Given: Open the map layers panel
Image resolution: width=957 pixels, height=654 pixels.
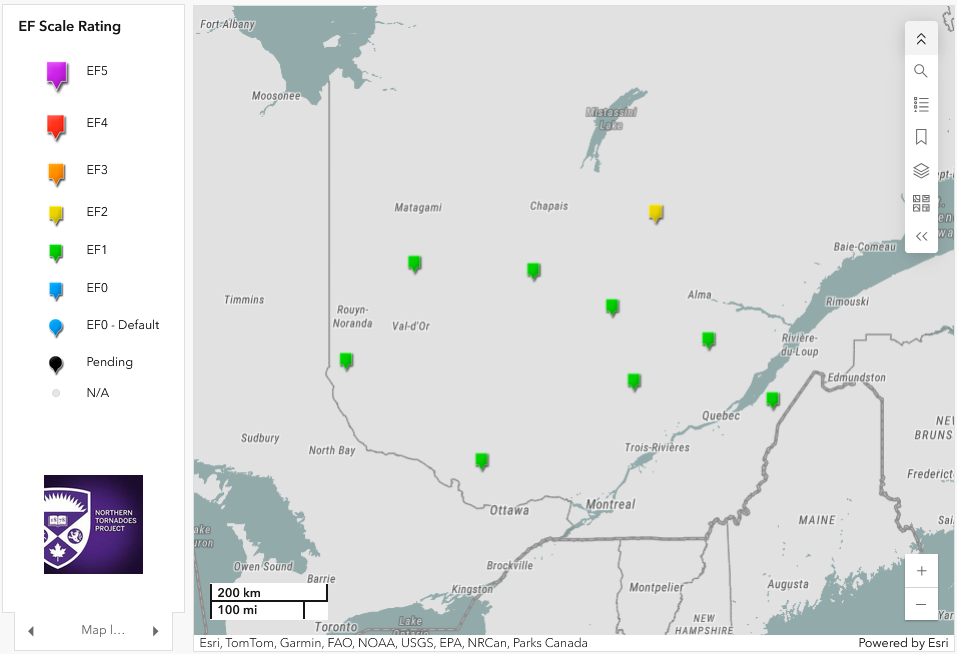Looking at the screenshot, I should click(x=921, y=171).
